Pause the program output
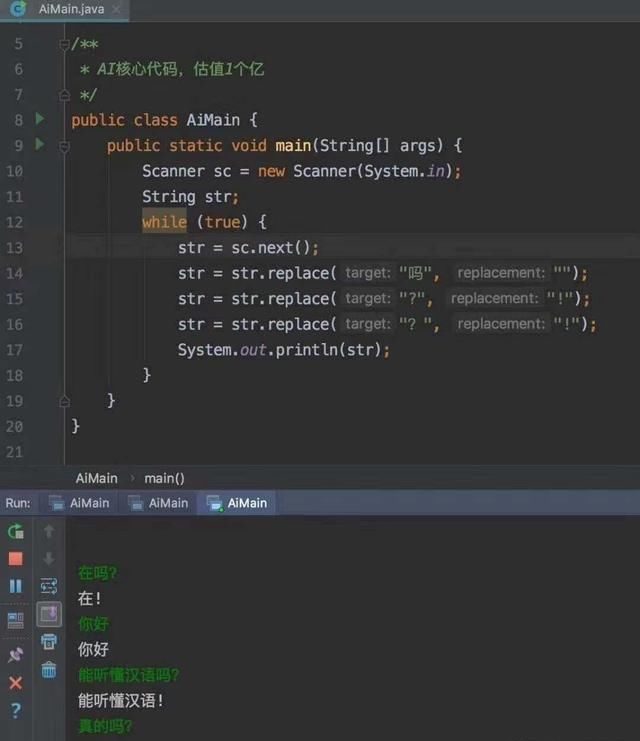This screenshot has width=640, height=741. click(15, 586)
